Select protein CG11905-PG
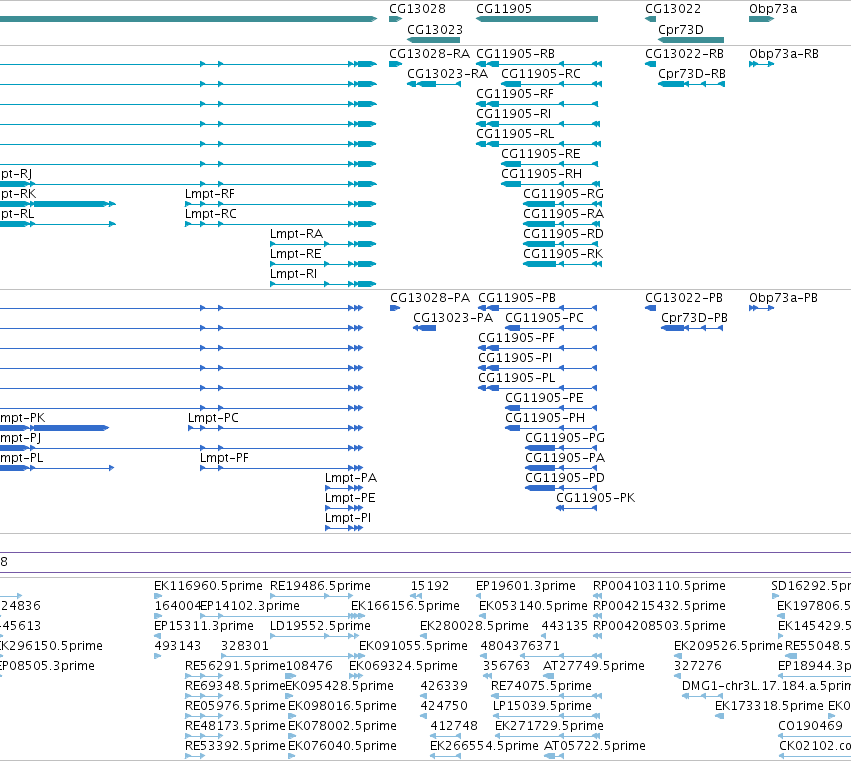The width and height of the screenshot is (851, 761). (565, 438)
